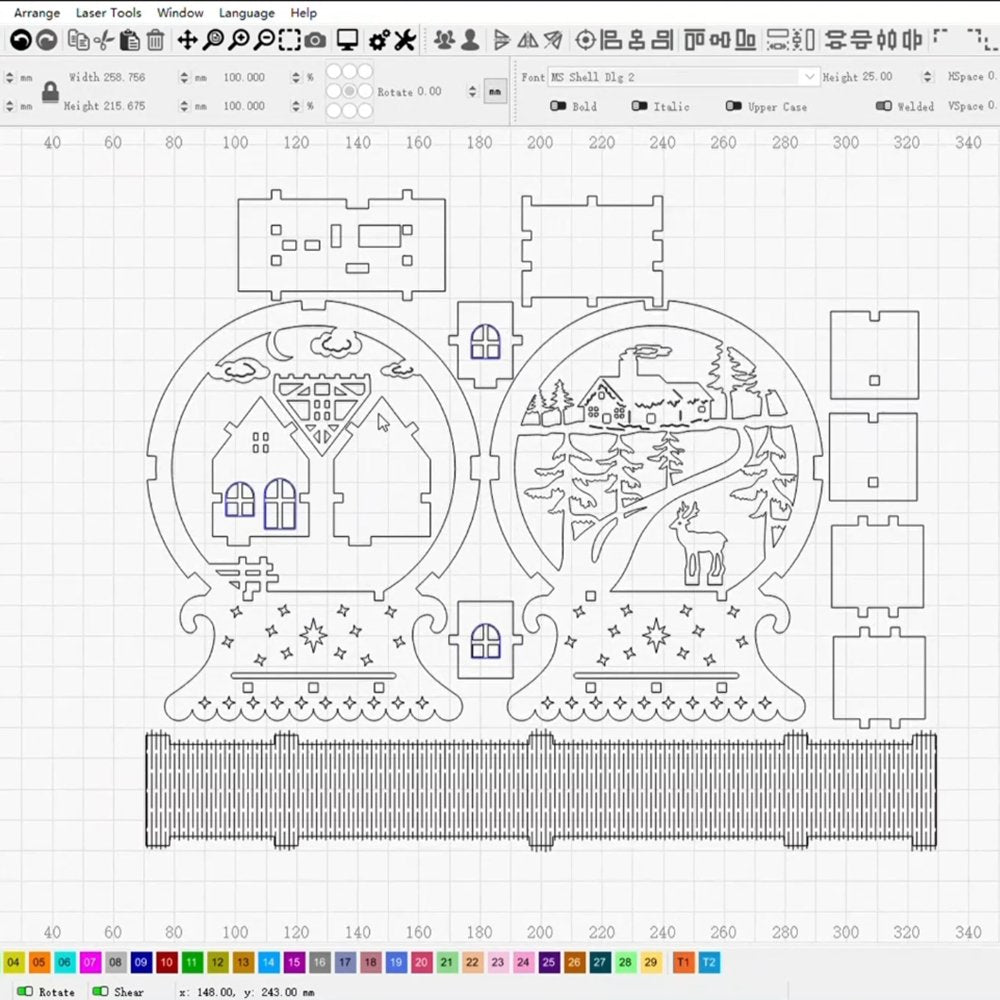Viewport: 1000px width, 1000px height.
Task: Click the Zoom In magnifier icon
Action: (x=238, y=40)
